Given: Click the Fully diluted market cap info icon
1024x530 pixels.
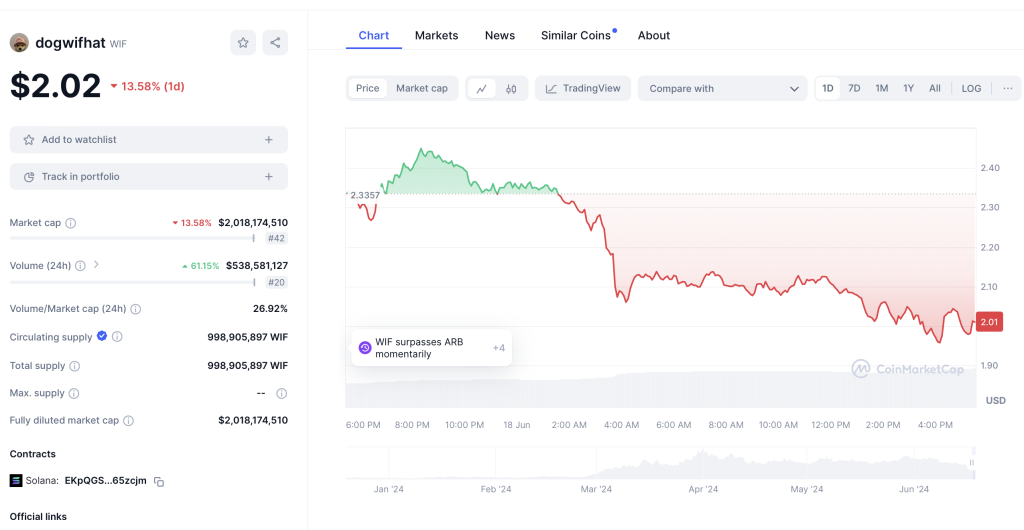Looking at the screenshot, I should click(x=129, y=421).
